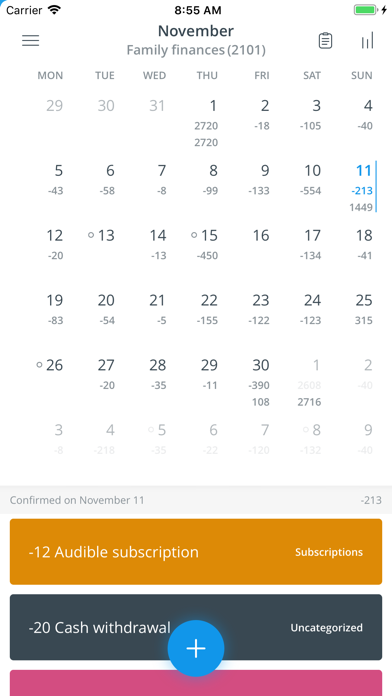Screen dimensions: 392x696
Task: Select November 25 showing 315
Action: pos(364,309)
